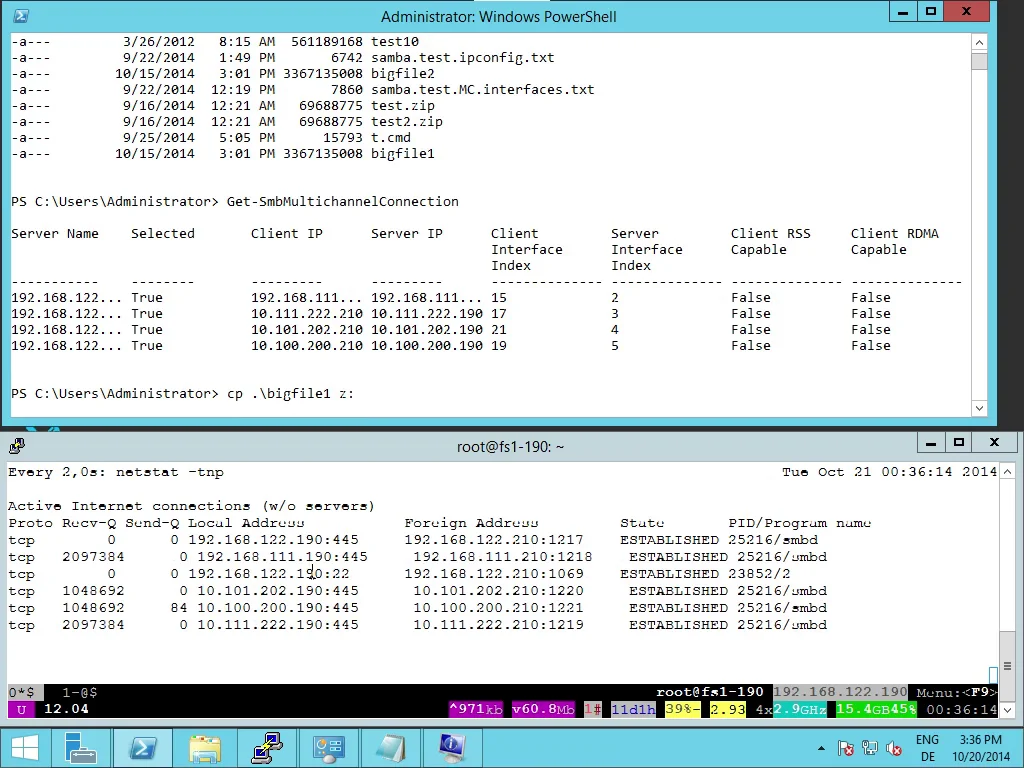Click file name samba.test.MC.interfaces.txt
Screen dimensions: 1024x768
point(483,89)
